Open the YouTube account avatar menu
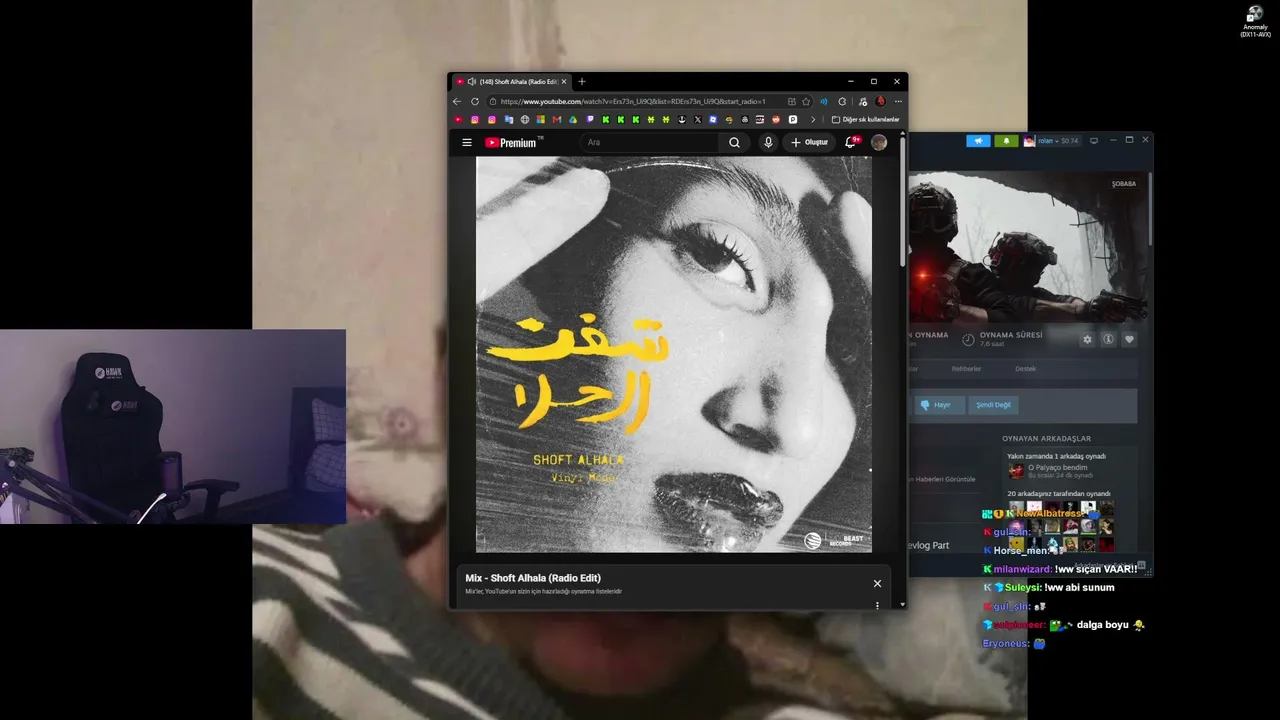This screenshot has width=1280, height=720. [x=879, y=143]
